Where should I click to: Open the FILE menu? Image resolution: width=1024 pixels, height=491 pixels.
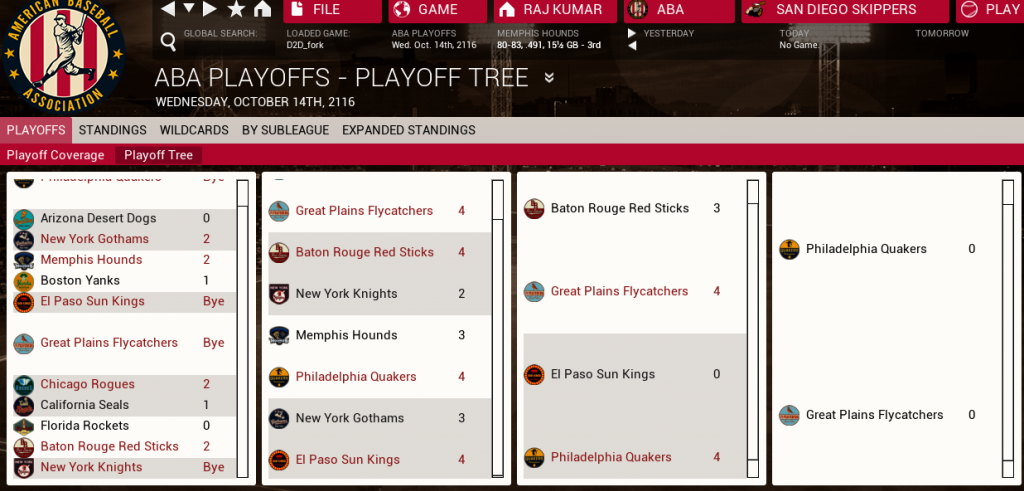[333, 10]
